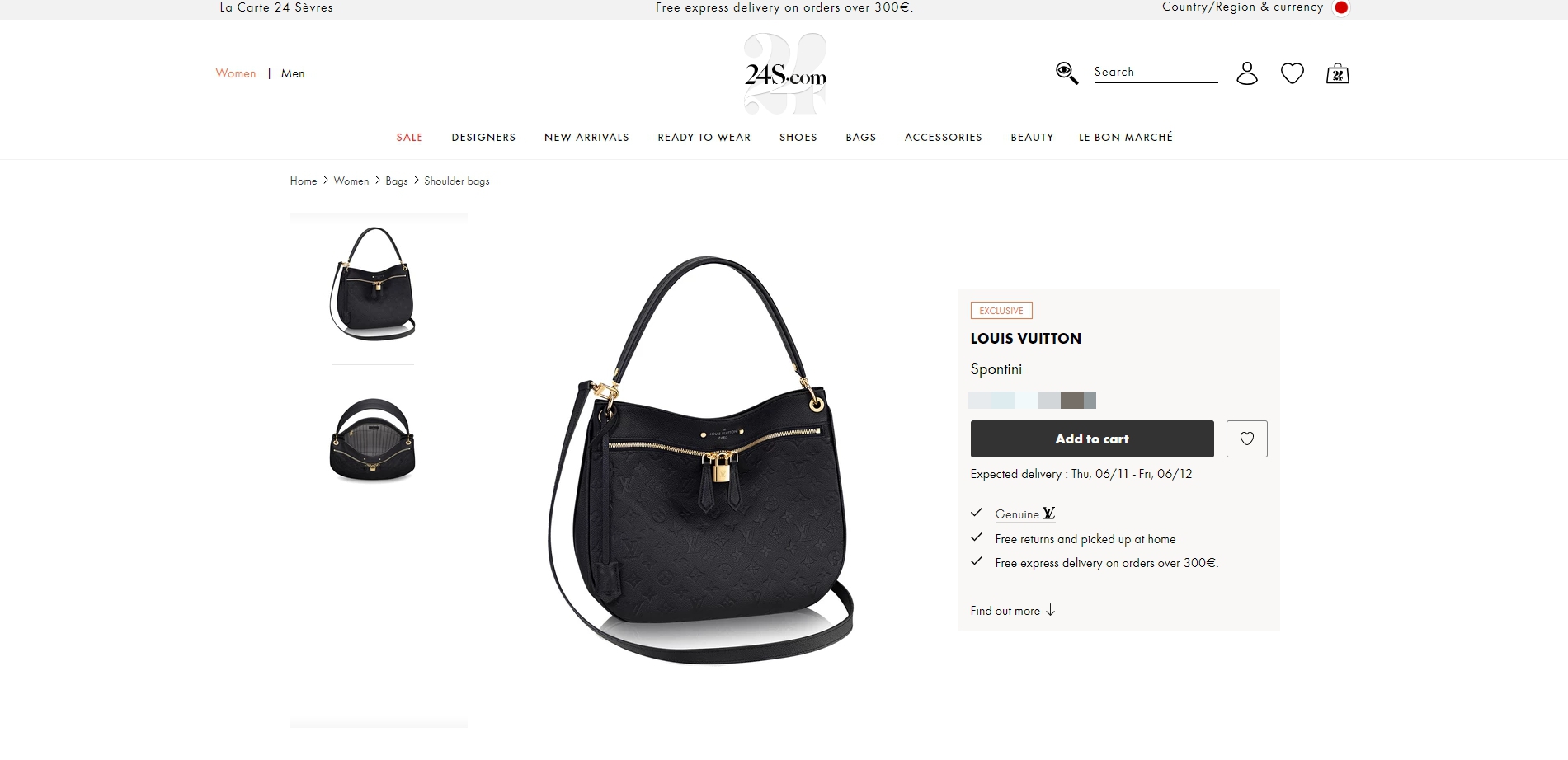Open the wishlist heart icon in header
This screenshot has height=760, width=1568.
coord(1293,73)
